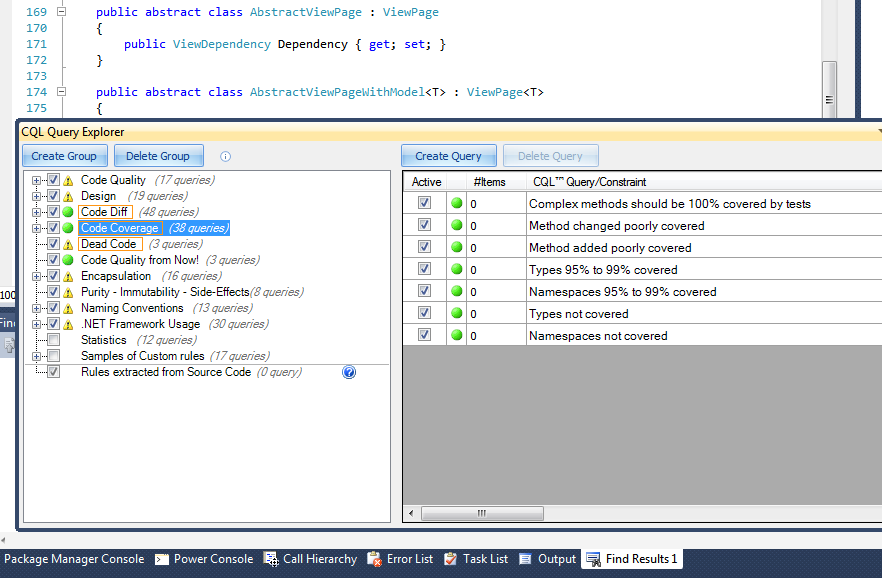The width and height of the screenshot is (882, 578).
Task: Click green status dot for Method added poorly covered
Action: [x=457, y=247]
